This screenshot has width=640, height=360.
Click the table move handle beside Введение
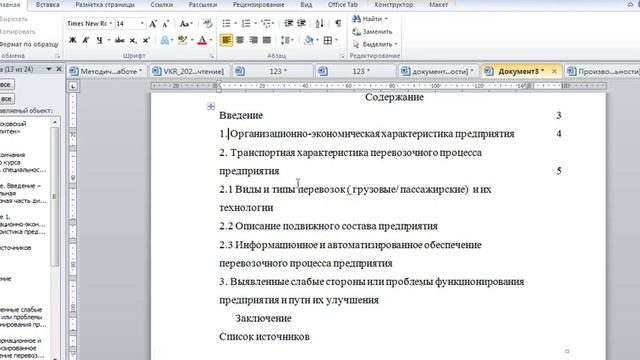(211, 107)
